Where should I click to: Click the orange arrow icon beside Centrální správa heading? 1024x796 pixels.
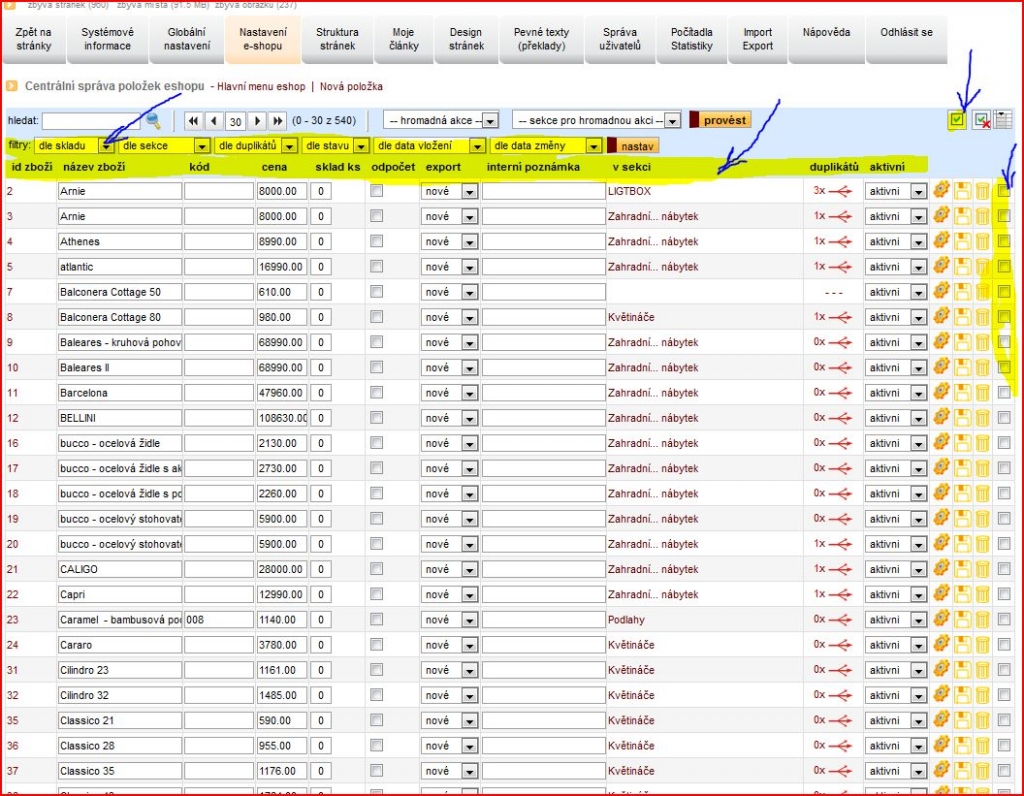click(x=12, y=86)
